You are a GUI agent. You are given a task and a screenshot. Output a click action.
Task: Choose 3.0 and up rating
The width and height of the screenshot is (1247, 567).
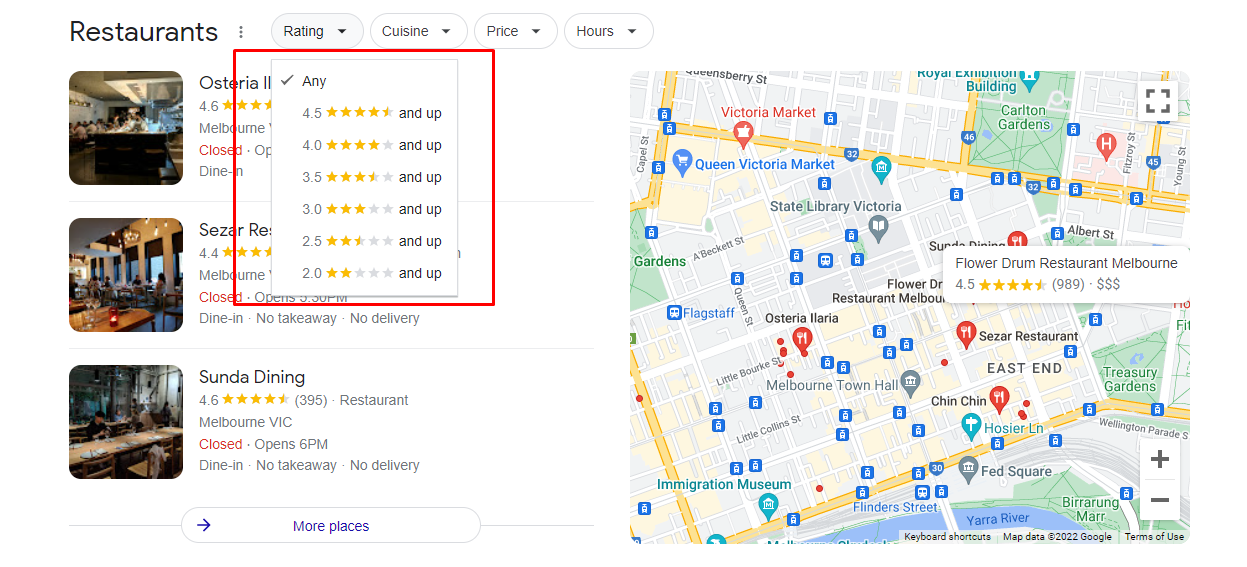point(364,209)
